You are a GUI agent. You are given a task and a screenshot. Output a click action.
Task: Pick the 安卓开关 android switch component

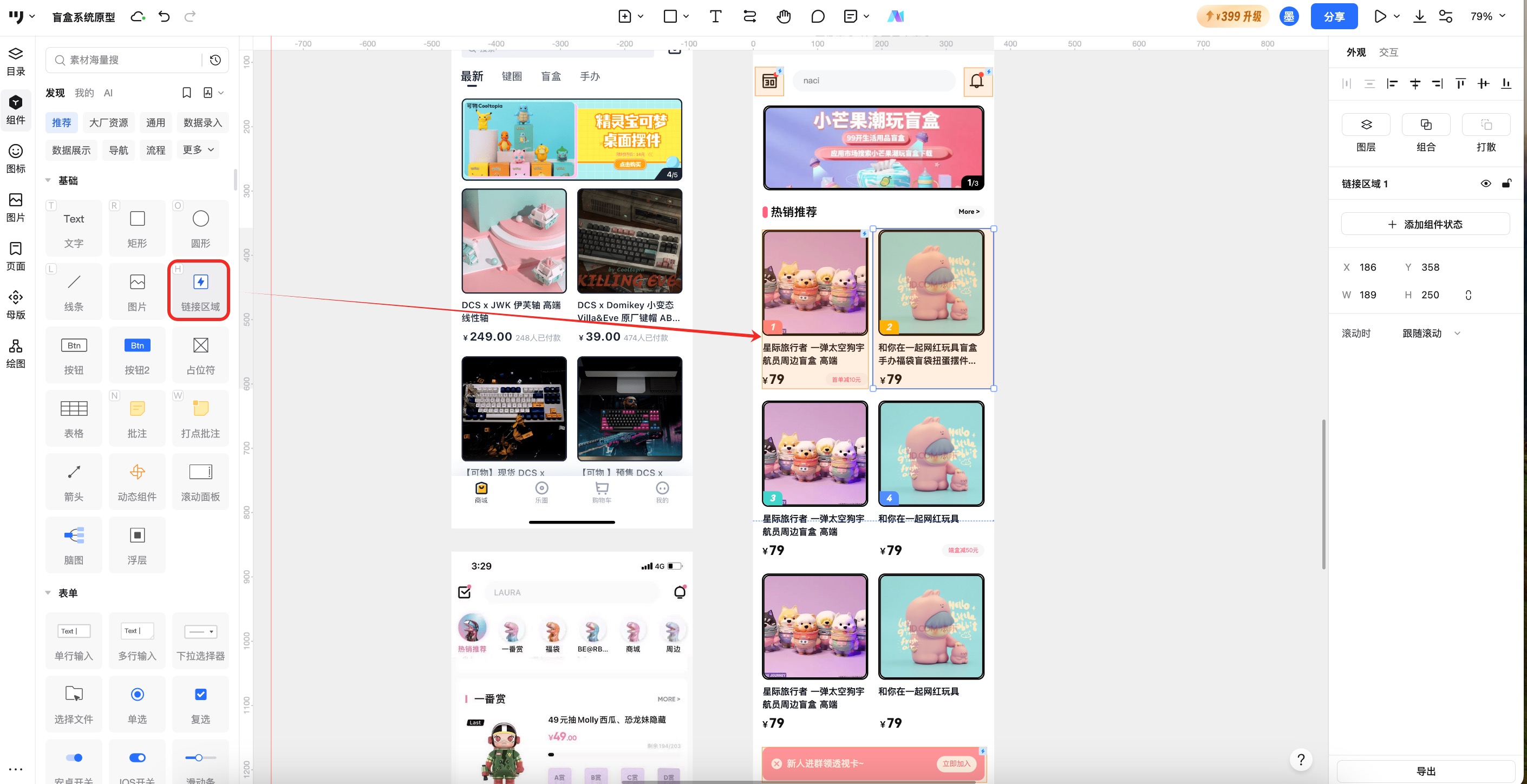click(x=74, y=762)
